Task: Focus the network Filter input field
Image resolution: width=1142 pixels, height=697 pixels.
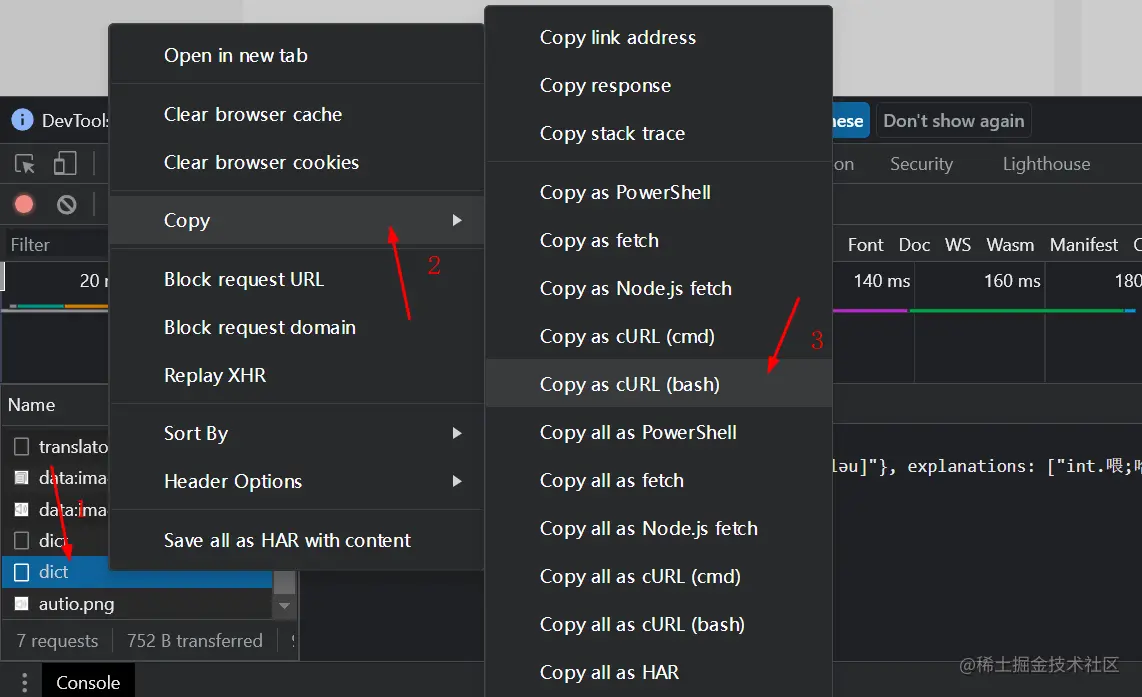Action: (x=55, y=245)
